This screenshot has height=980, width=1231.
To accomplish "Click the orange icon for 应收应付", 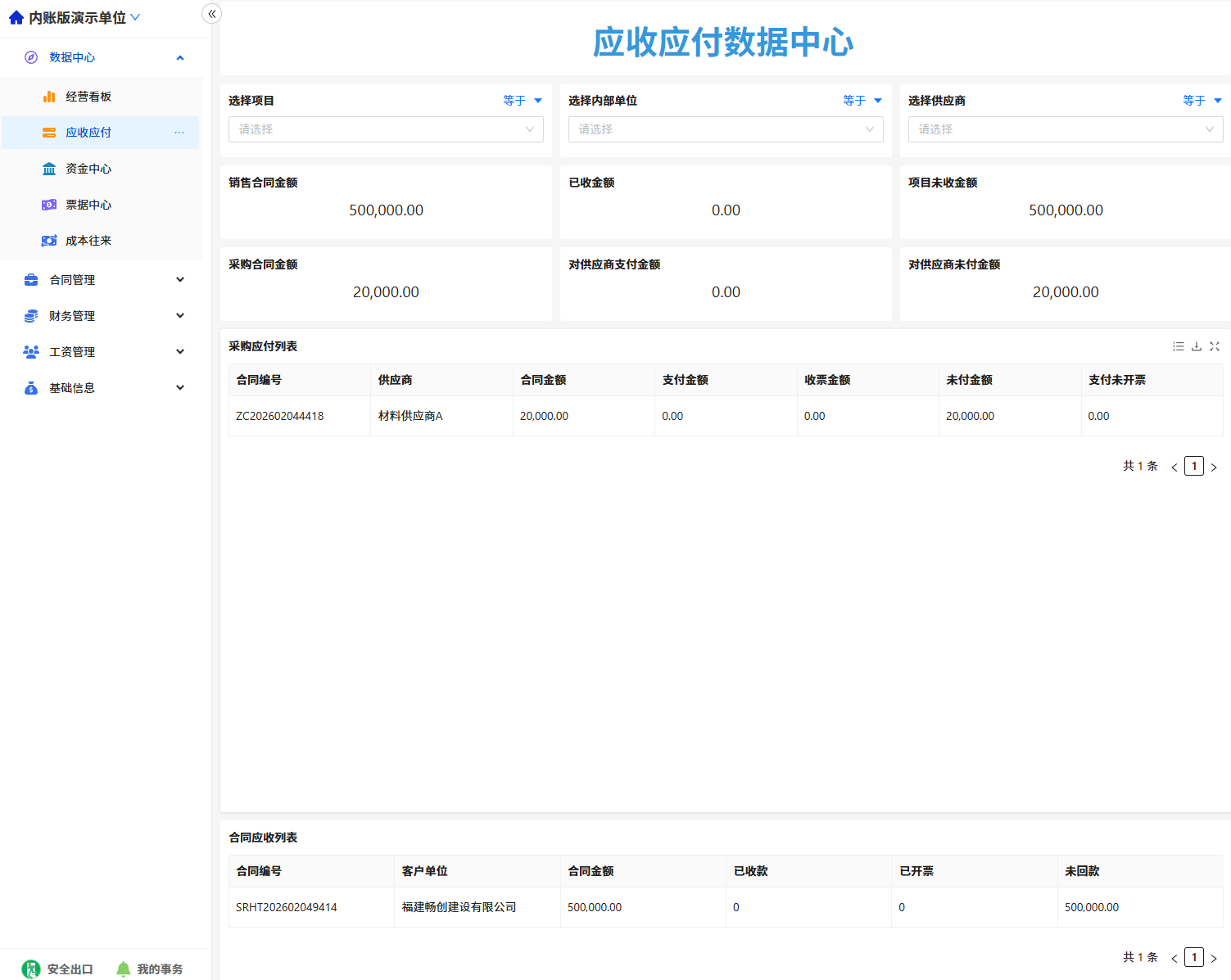I will click(x=49, y=133).
